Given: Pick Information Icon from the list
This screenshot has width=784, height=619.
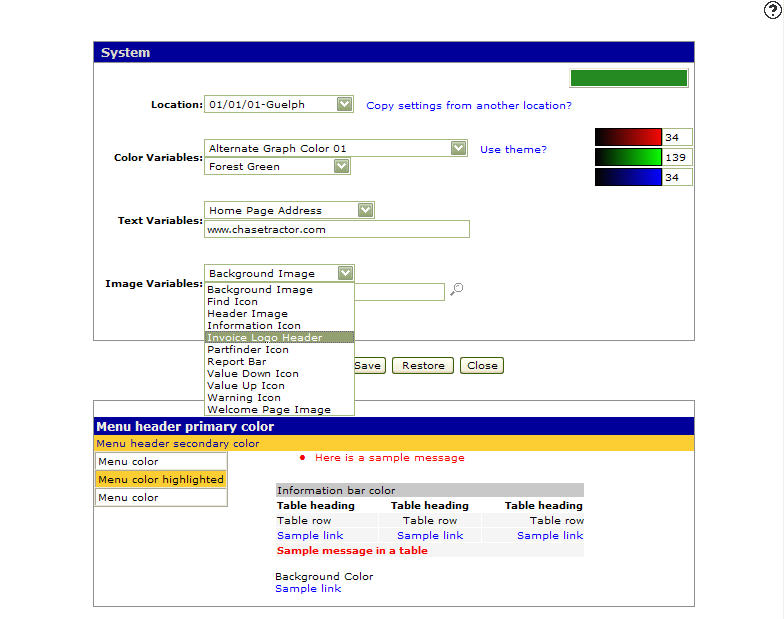Looking at the screenshot, I should pos(280,326).
